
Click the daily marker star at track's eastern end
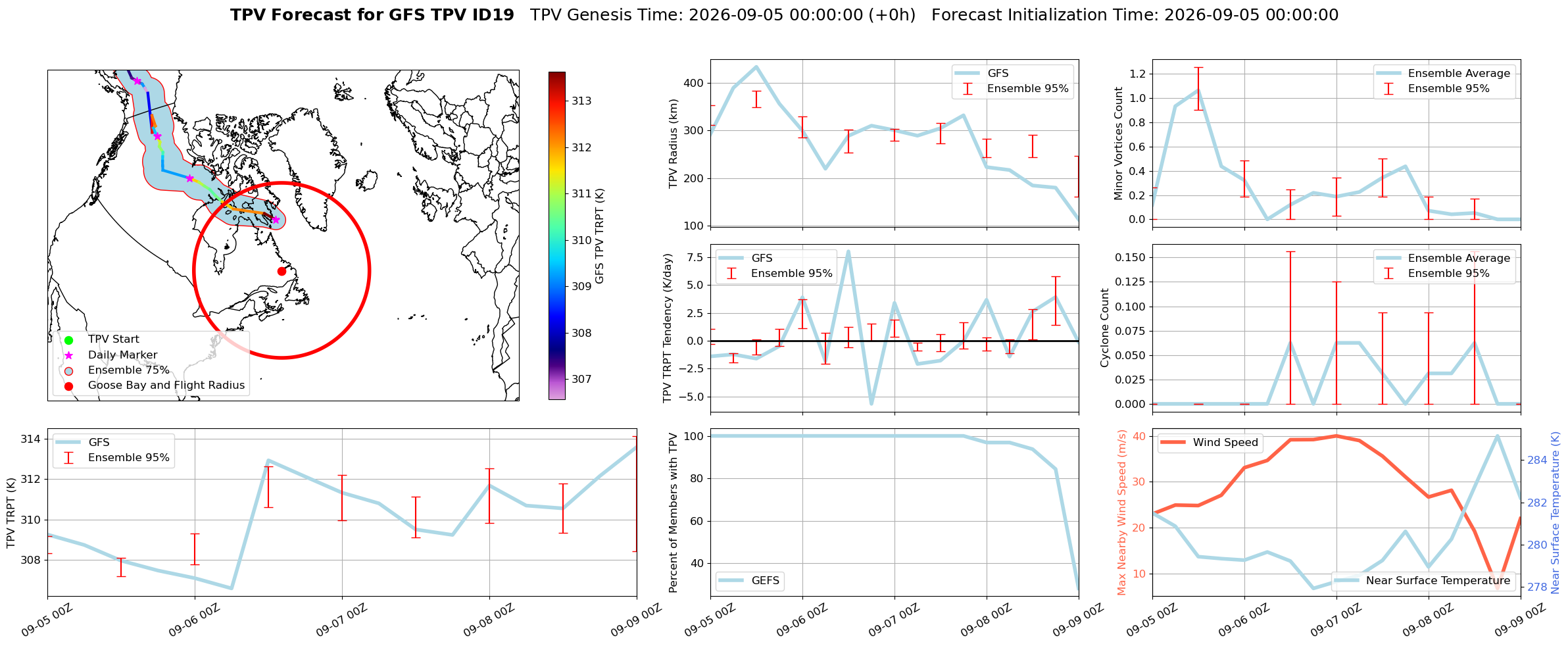coord(276,220)
